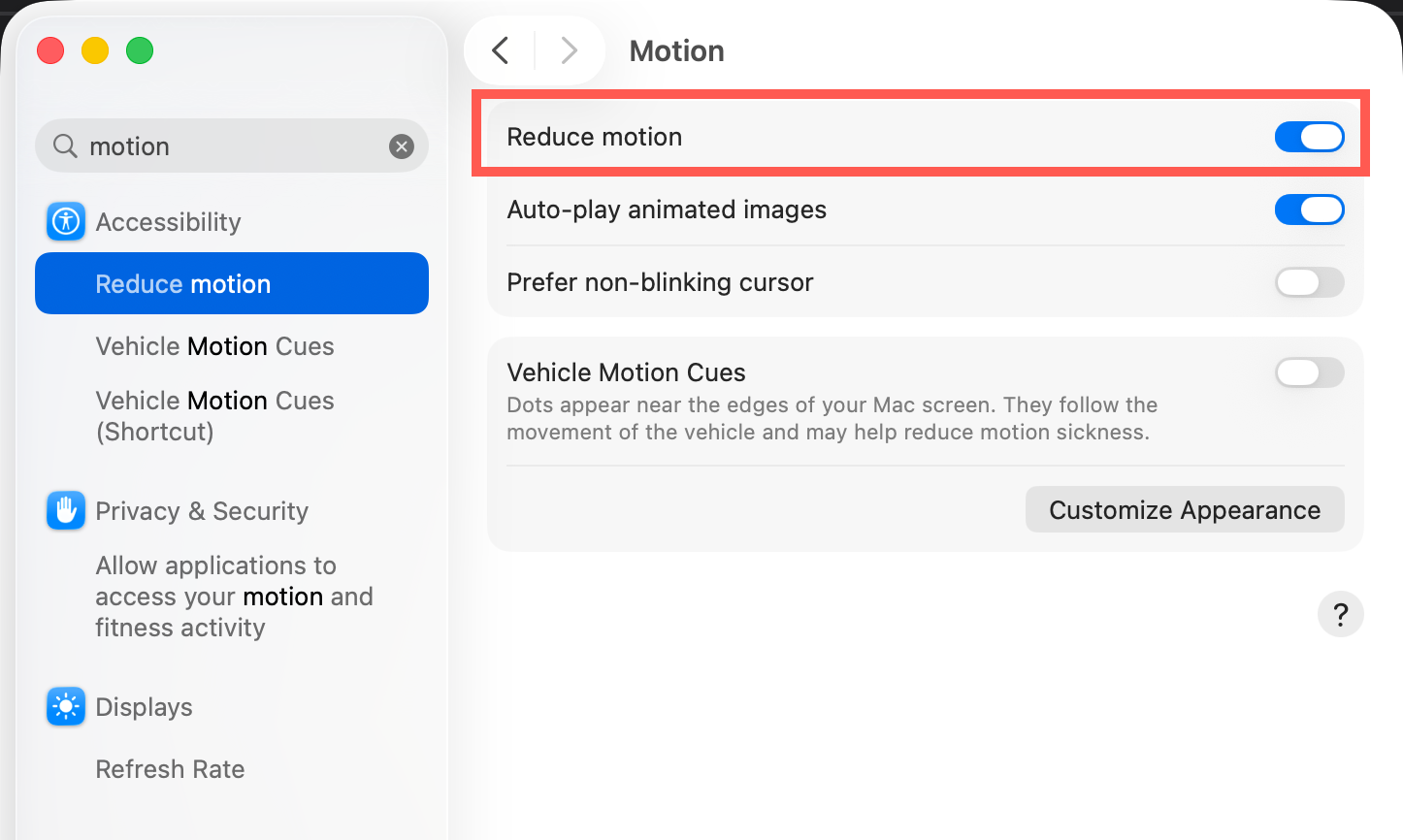
Task: Select Reduce motion search result
Action: (x=232, y=283)
